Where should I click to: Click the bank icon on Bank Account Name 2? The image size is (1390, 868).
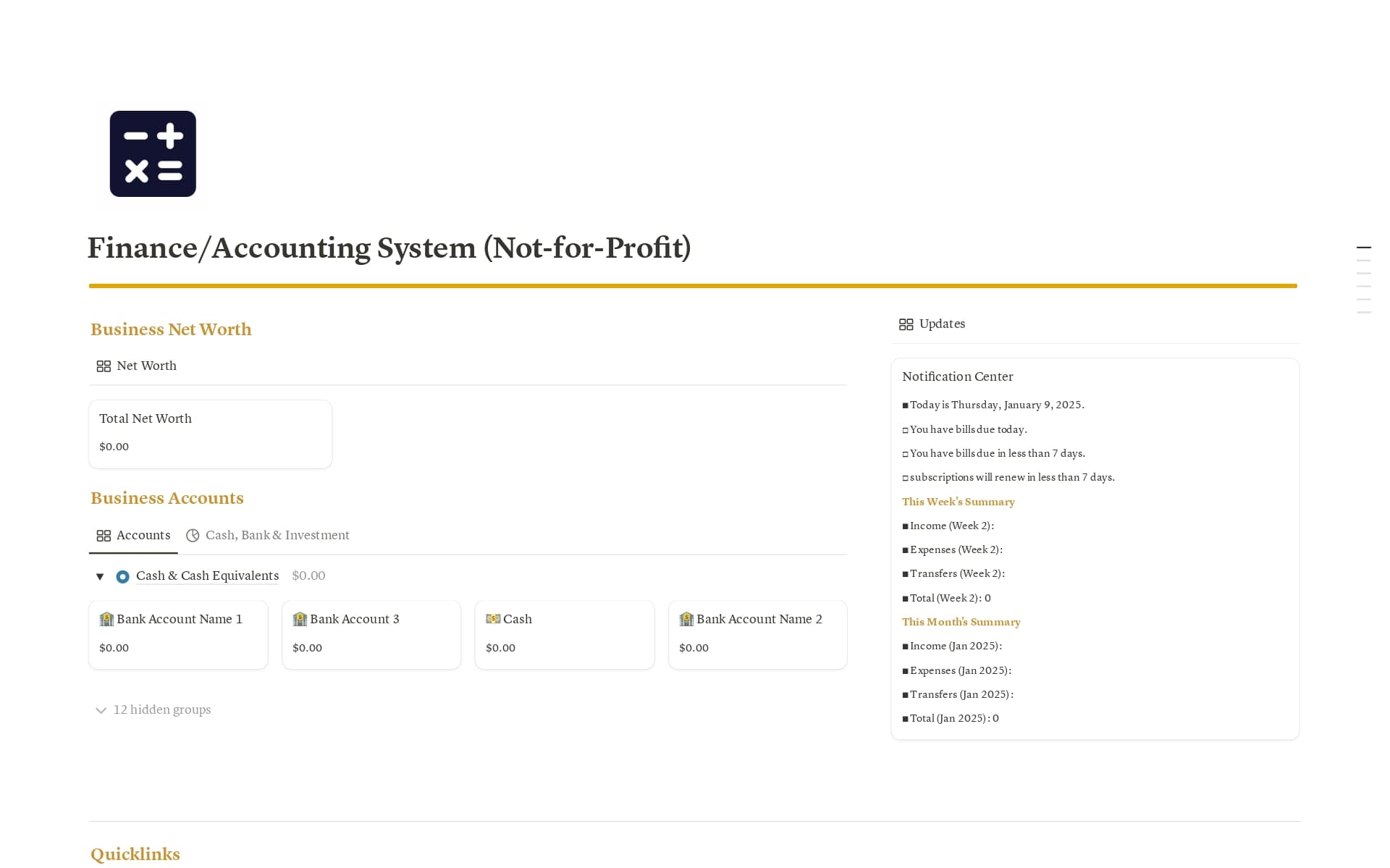pos(686,619)
